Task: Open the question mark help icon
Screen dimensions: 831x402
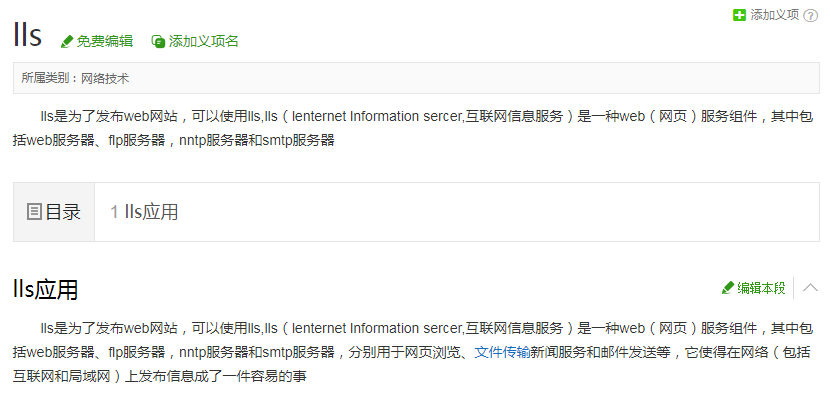Action: click(x=811, y=15)
